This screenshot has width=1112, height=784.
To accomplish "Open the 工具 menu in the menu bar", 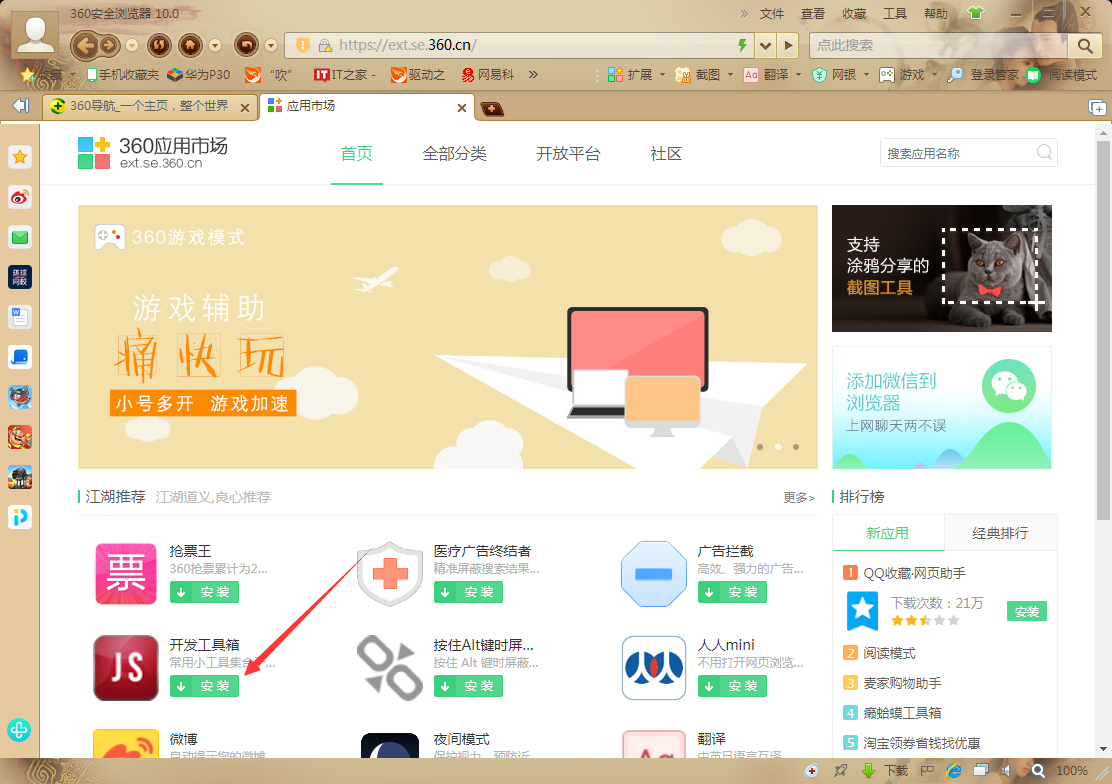I will (895, 13).
